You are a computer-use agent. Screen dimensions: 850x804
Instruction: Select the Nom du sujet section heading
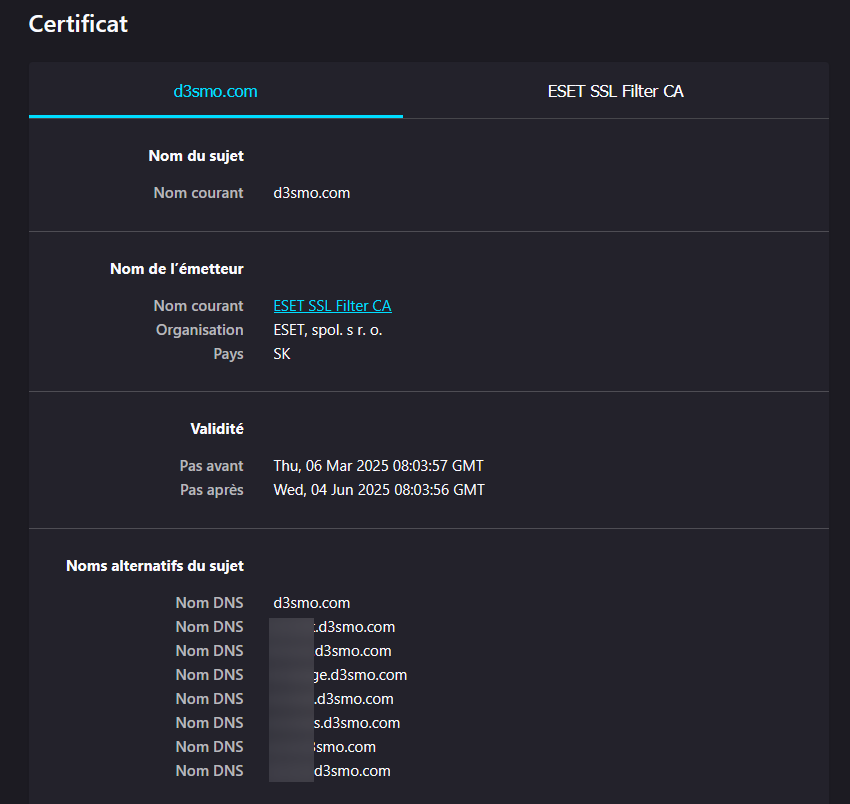click(196, 156)
